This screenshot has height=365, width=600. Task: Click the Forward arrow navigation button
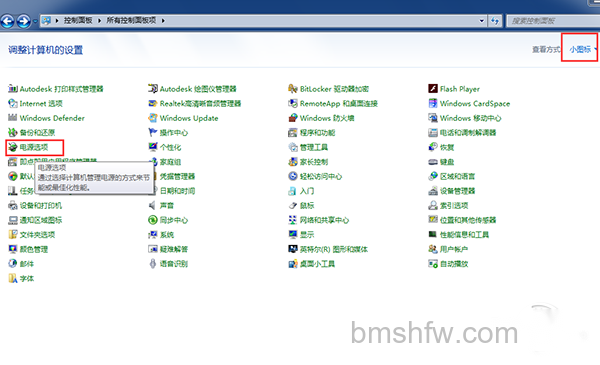coord(24,21)
